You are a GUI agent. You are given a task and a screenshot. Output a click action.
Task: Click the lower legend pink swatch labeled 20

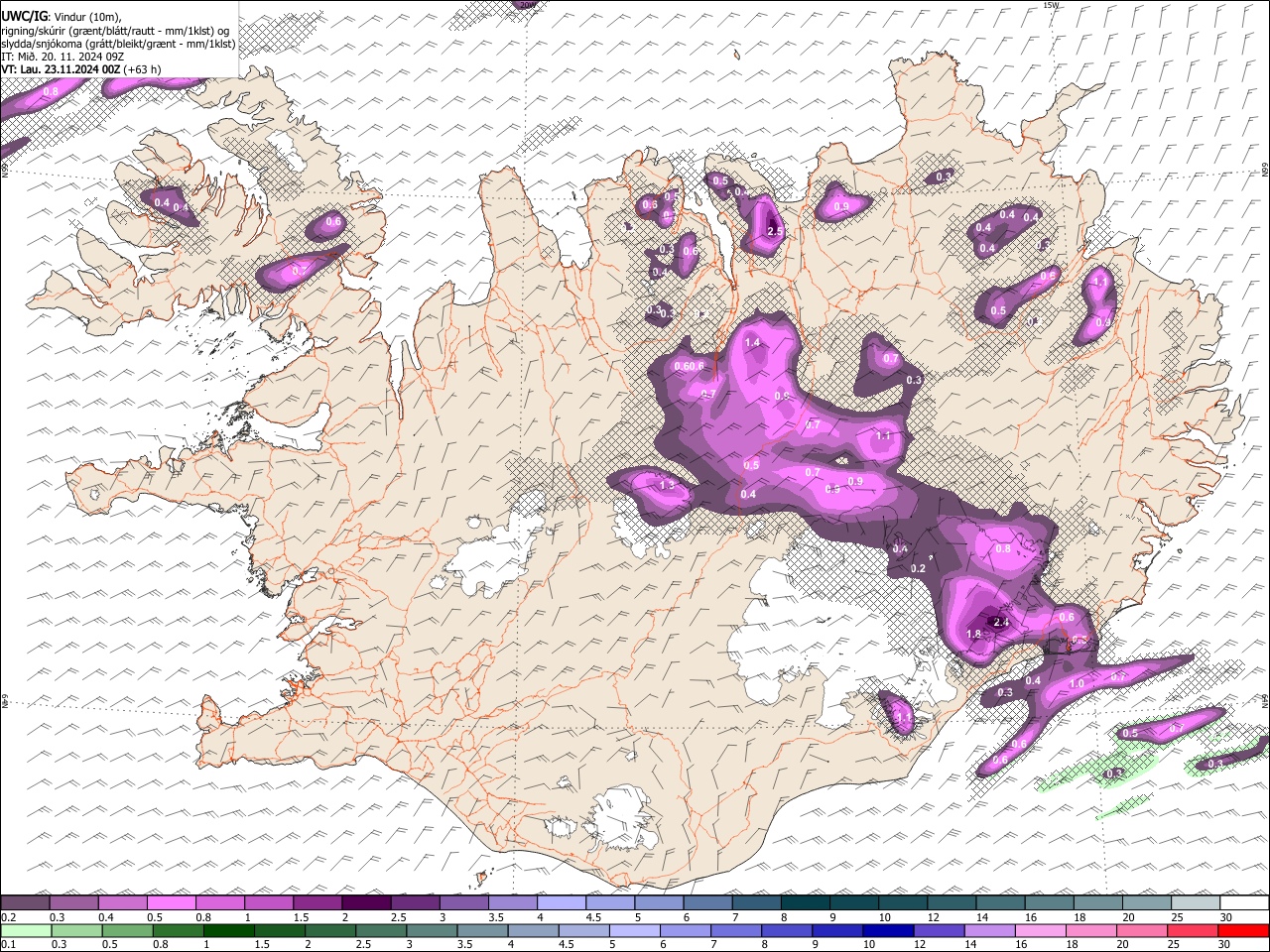tap(1142, 930)
